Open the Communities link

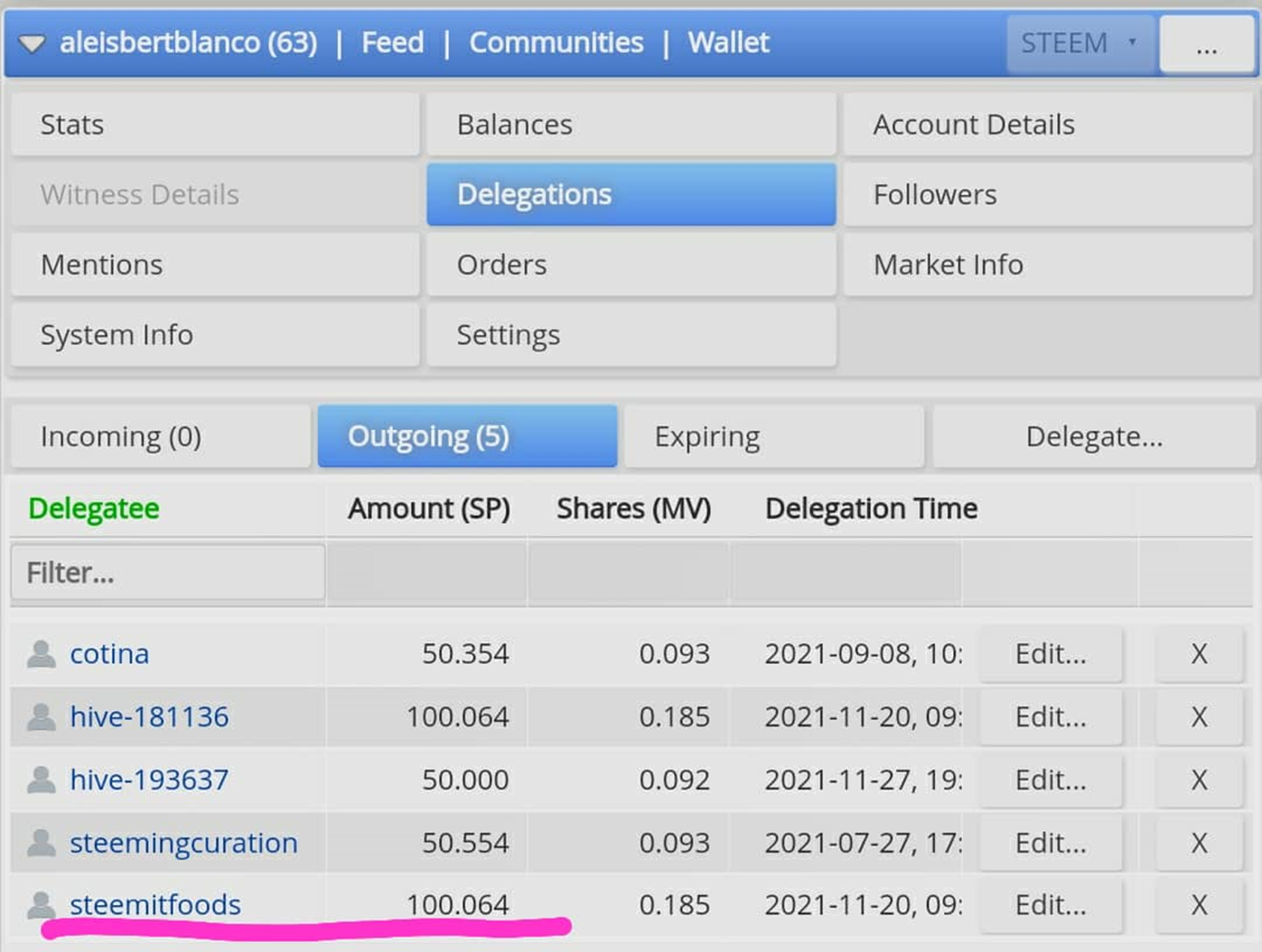(556, 43)
